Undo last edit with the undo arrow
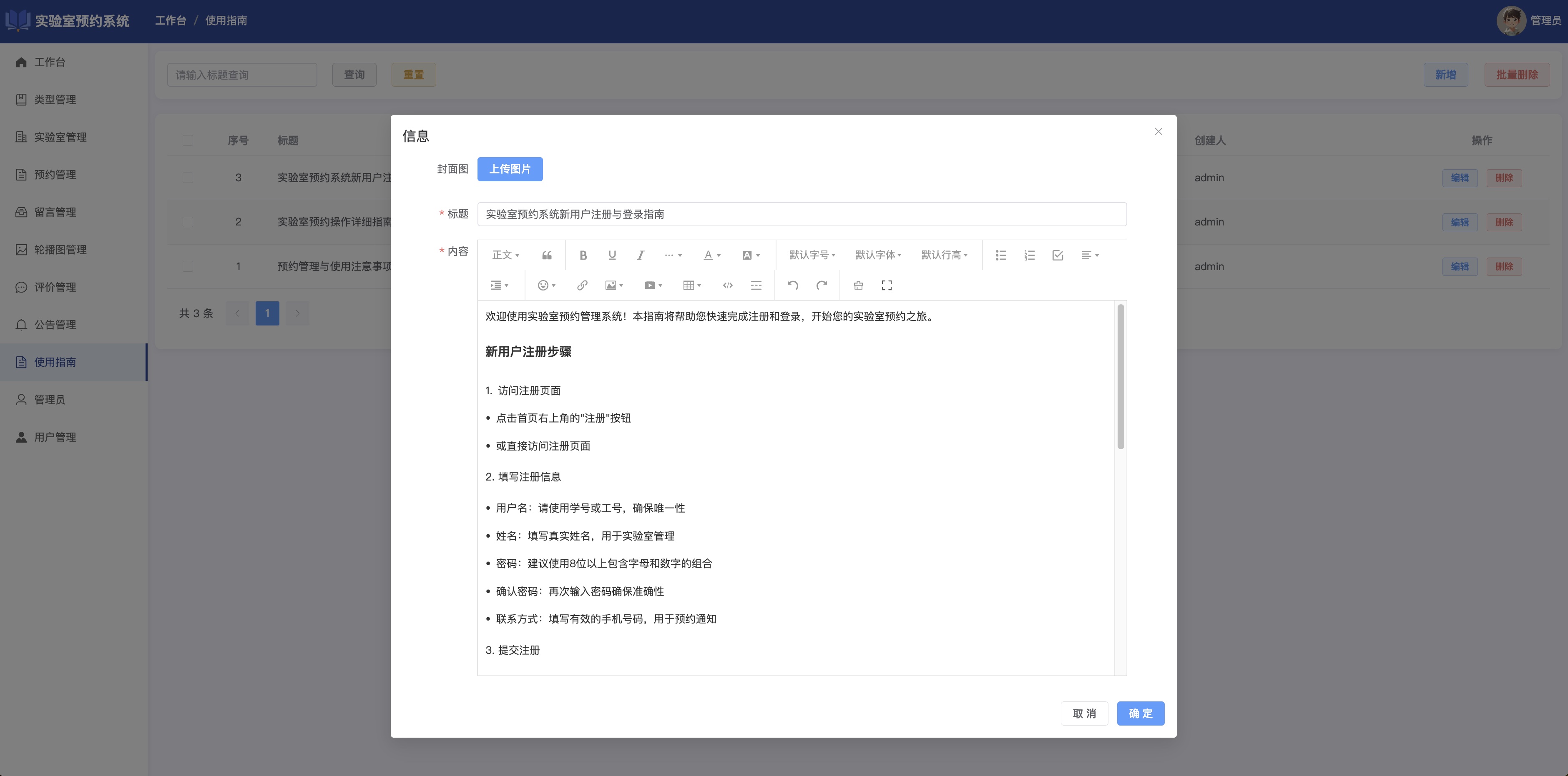 [x=792, y=285]
